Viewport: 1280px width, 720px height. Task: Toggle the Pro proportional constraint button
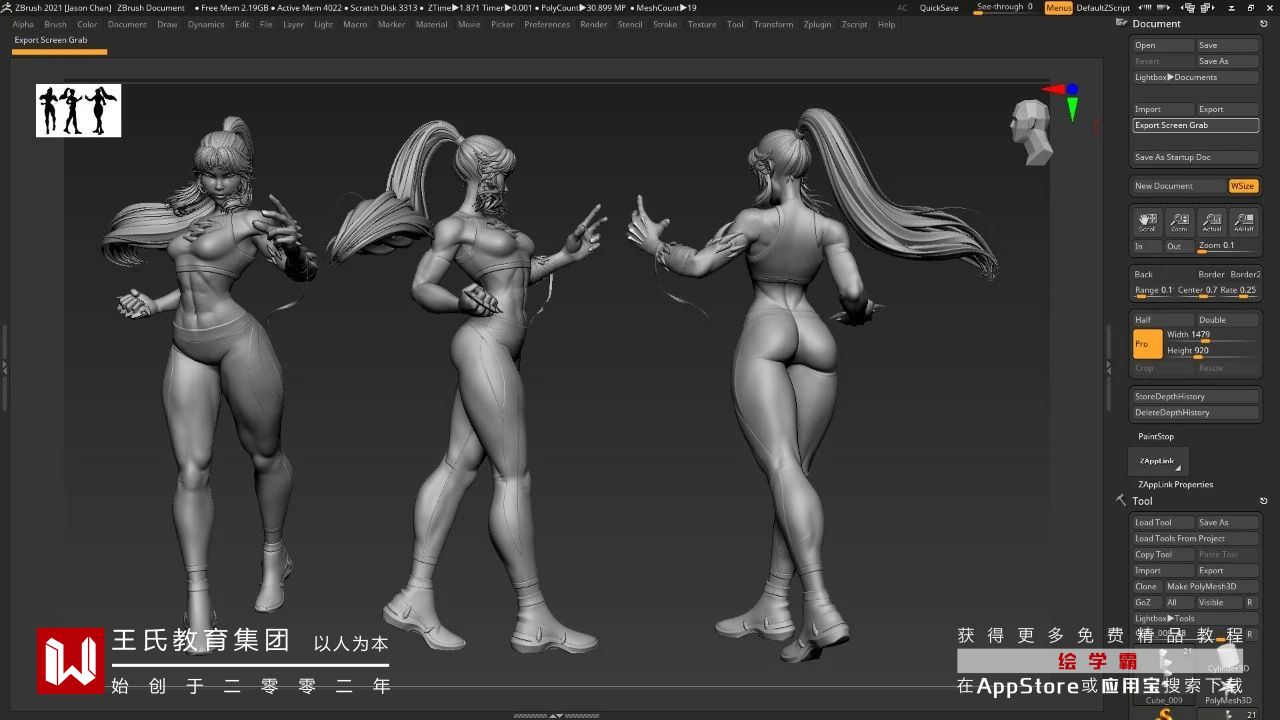[x=1147, y=344]
